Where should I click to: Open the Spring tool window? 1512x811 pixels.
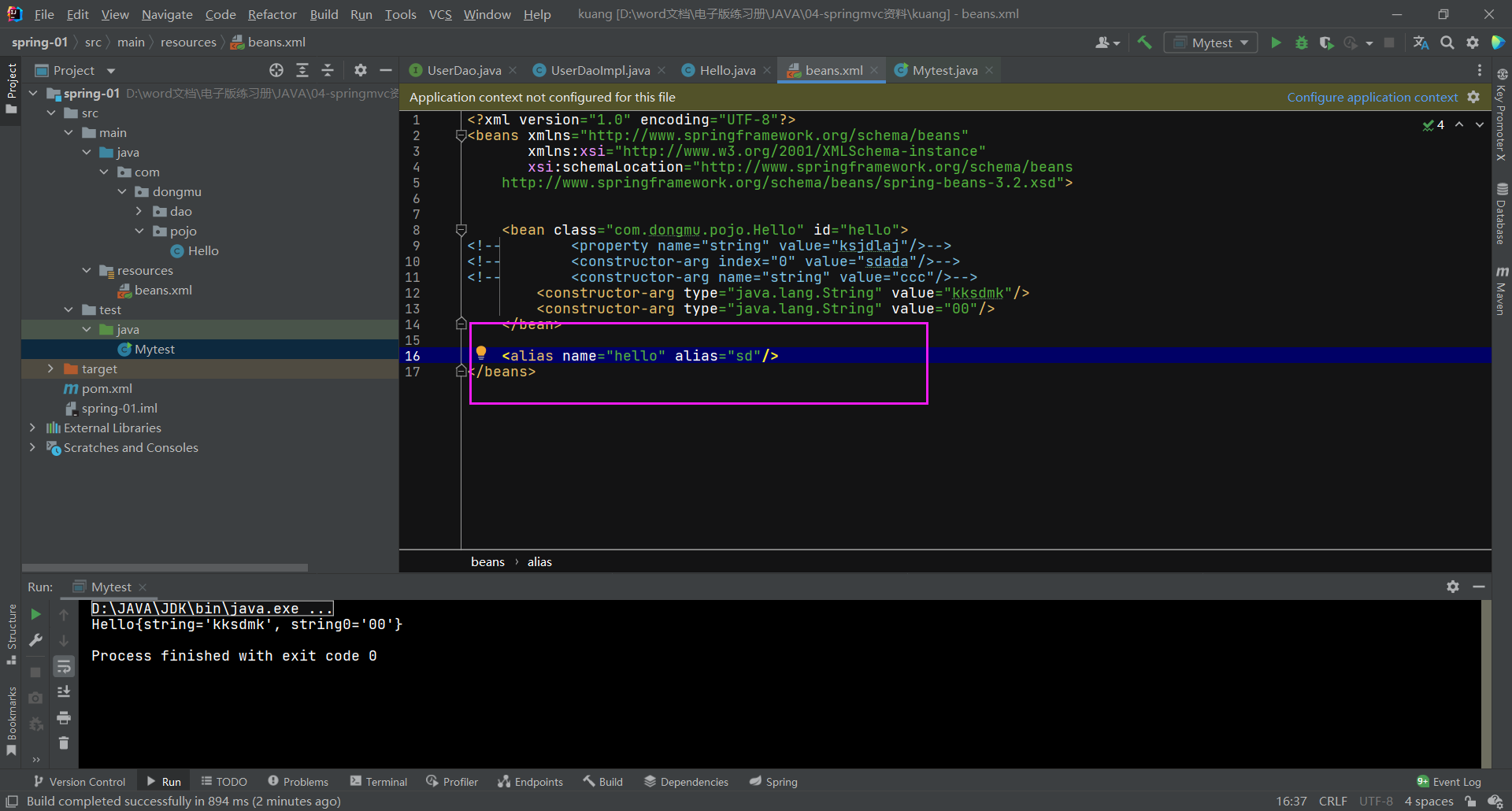click(x=773, y=781)
